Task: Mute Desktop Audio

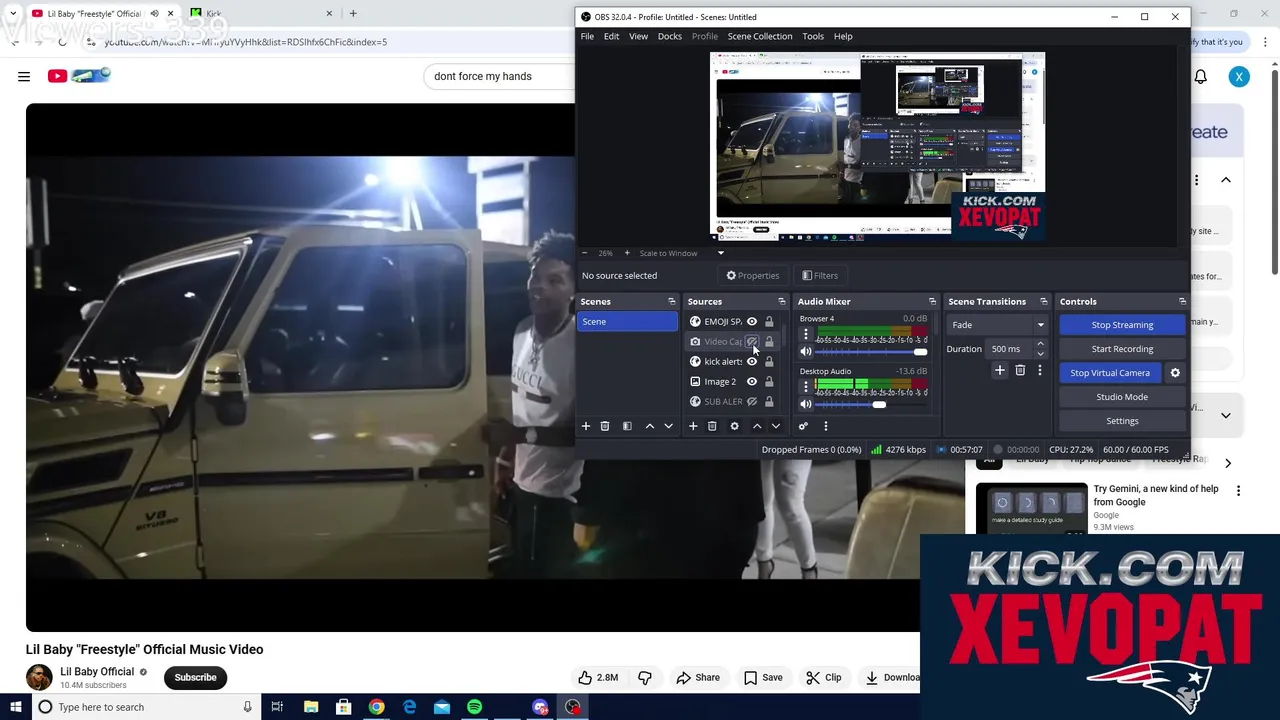Action: point(806,404)
